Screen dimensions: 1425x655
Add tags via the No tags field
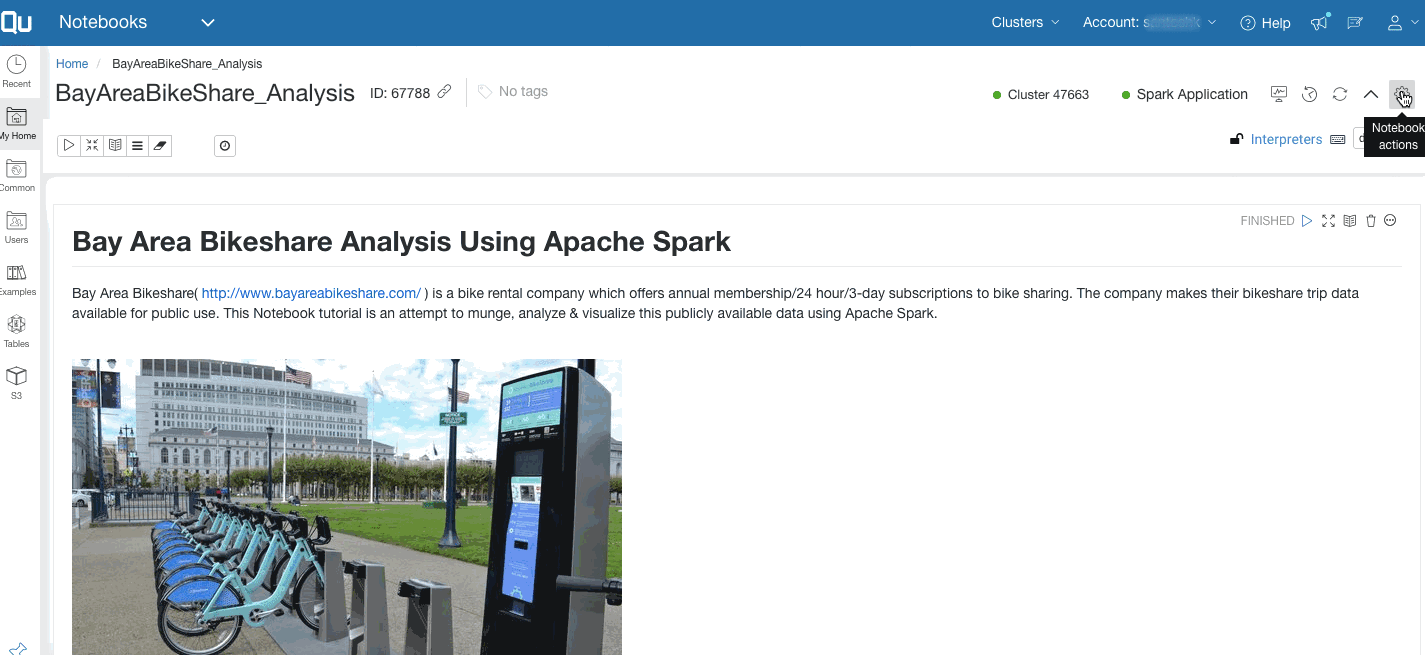[513, 92]
